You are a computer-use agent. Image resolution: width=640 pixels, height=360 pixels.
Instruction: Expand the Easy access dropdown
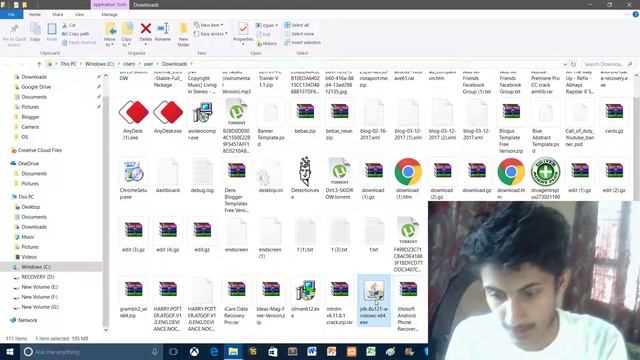click(x=210, y=34)
